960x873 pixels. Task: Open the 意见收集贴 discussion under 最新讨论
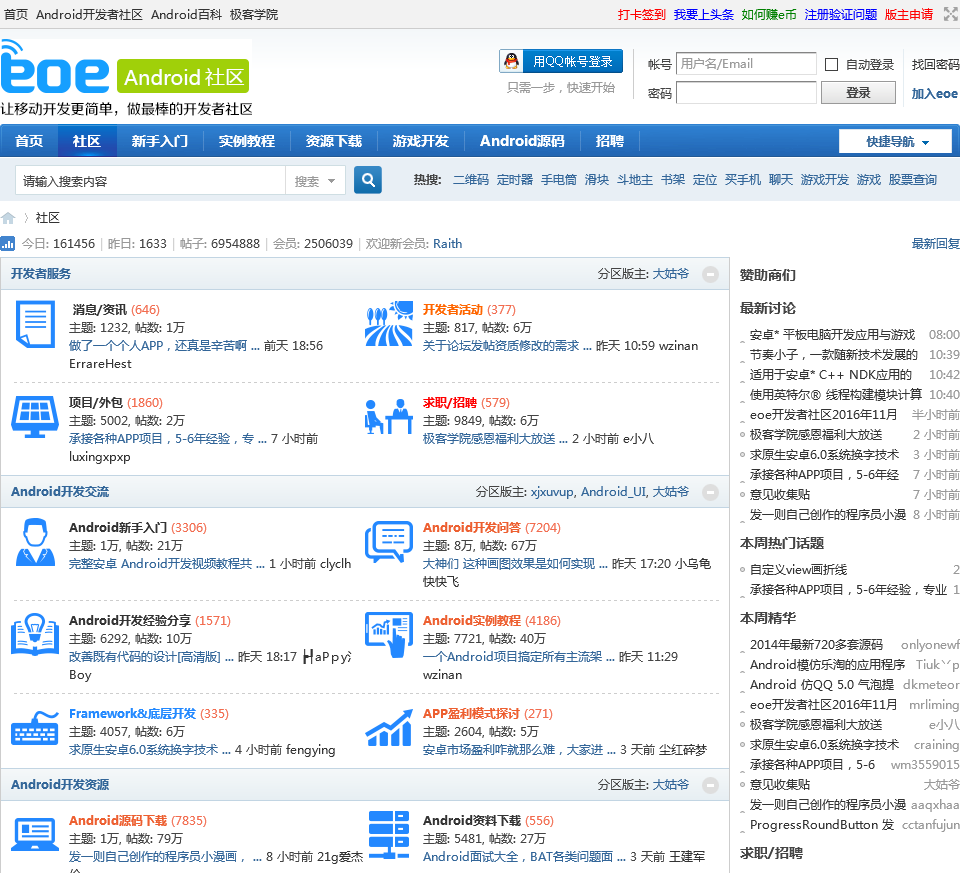click(780, 495)
